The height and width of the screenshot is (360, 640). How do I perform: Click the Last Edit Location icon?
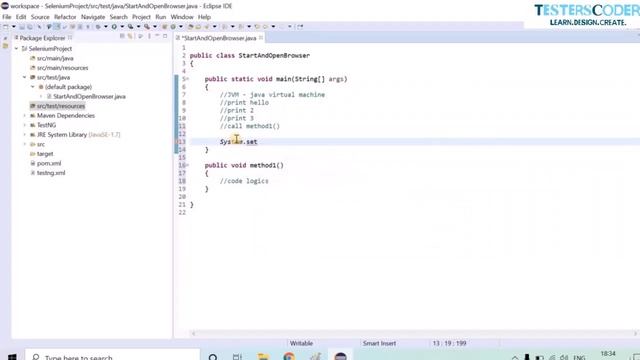click(257, 27)
